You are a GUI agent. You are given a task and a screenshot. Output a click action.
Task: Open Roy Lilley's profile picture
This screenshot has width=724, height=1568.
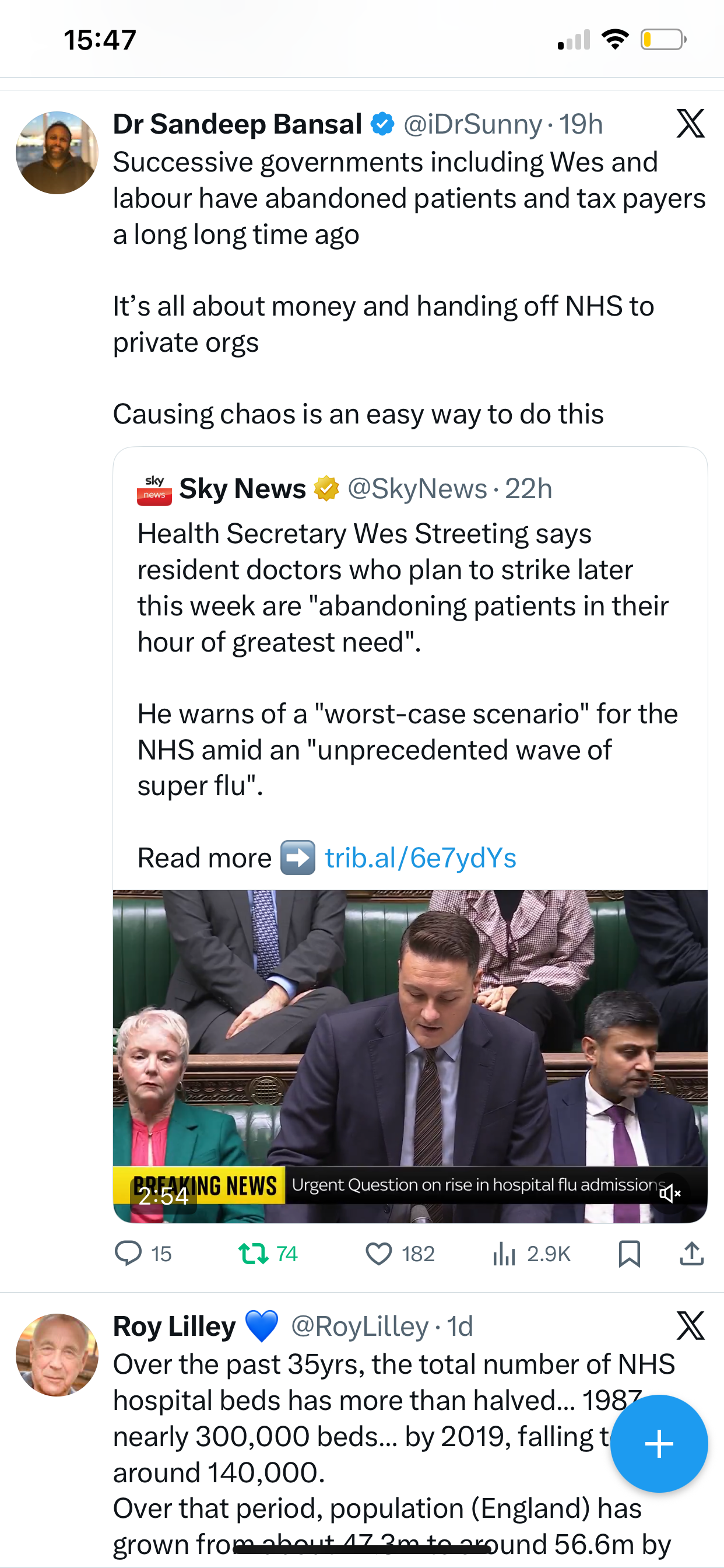pyautogui.click(x=57, y=1354)
